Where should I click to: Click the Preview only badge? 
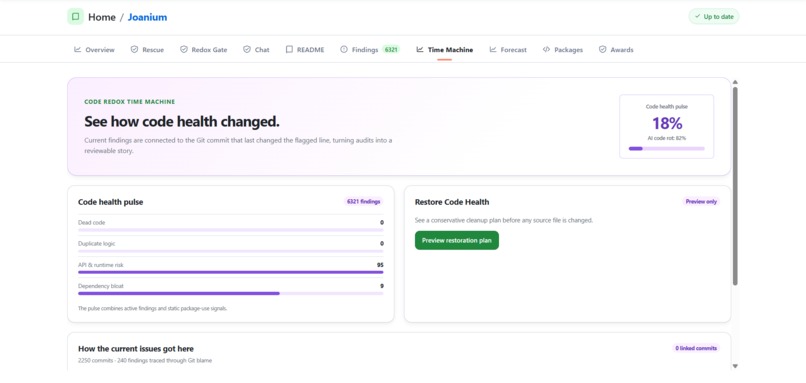click(701, 202)
